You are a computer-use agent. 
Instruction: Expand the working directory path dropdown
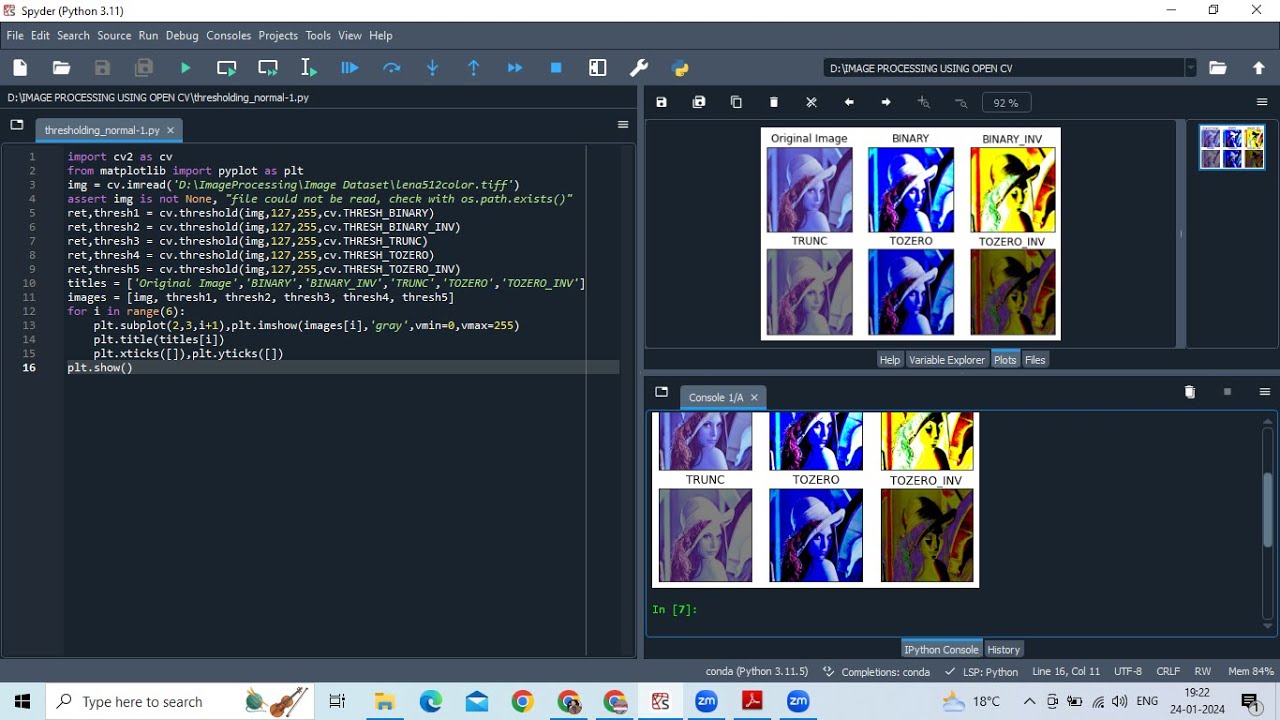click(x=1190, y=68)
